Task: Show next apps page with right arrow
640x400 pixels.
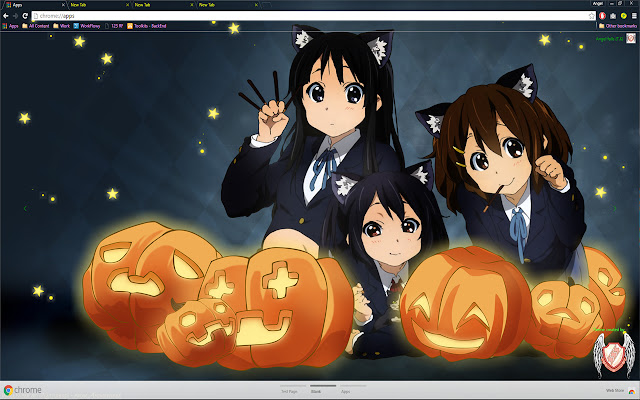Action: coord(615,208)
